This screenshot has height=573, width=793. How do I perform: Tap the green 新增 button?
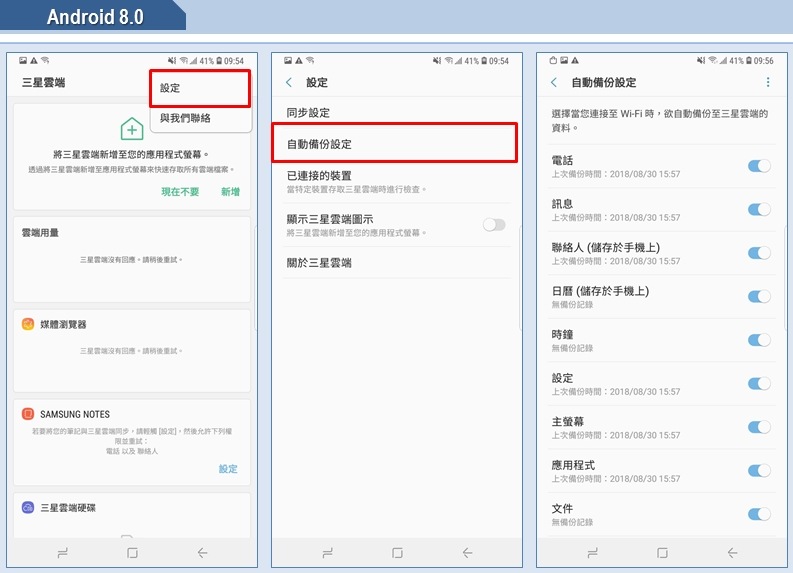[231, 192]
